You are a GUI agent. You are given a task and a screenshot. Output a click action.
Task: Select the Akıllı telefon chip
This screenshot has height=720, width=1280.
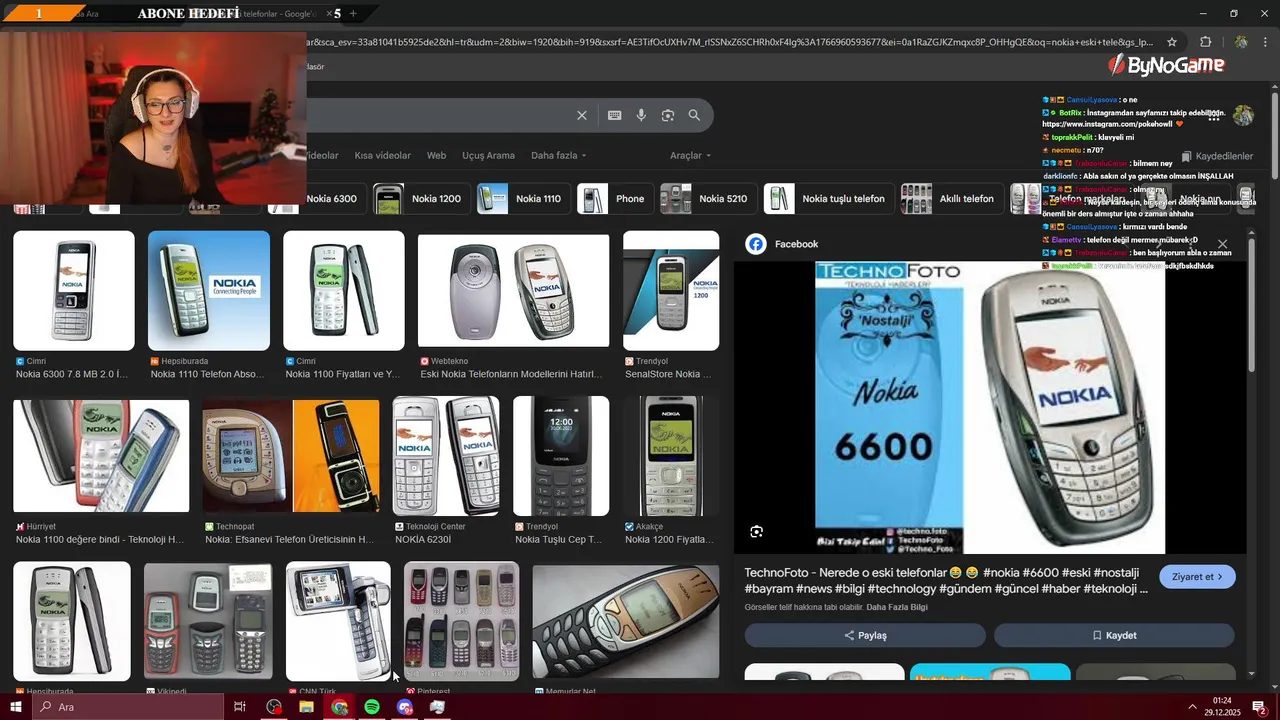952,199
